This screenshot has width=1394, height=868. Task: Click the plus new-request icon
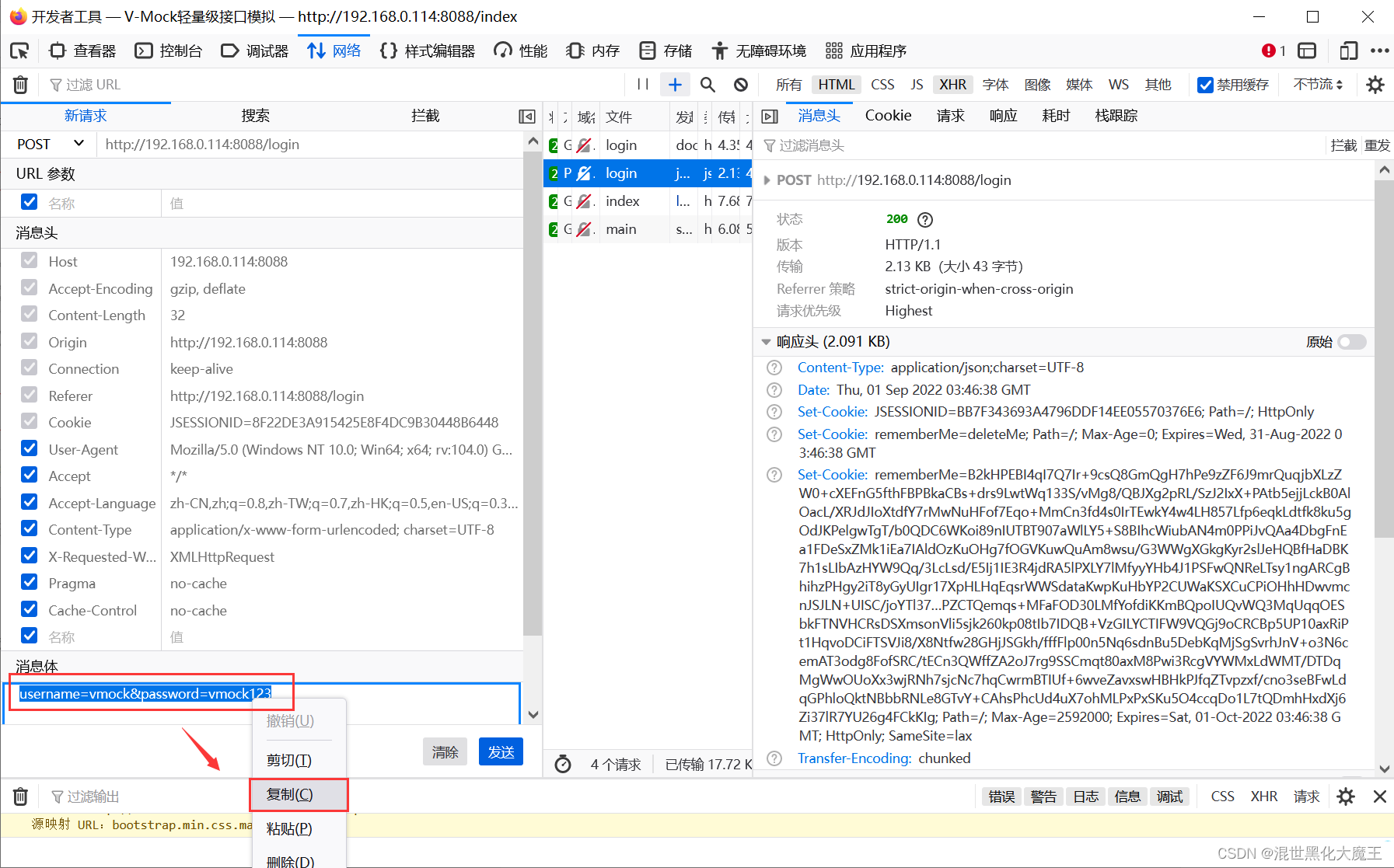click(675, 85)
